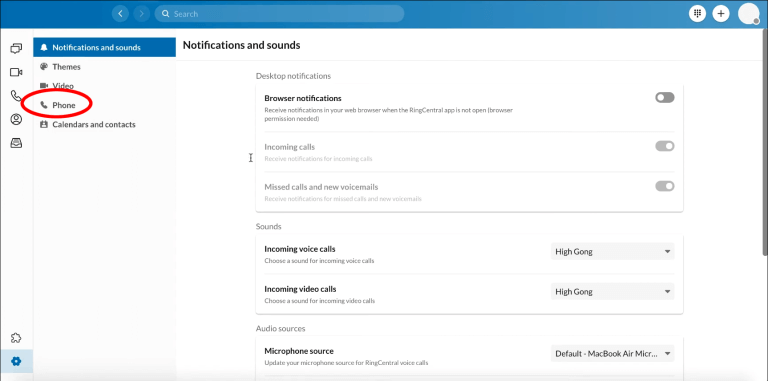Click the Desktop notifications section heading
Image resolution: width=768 pixels, height=381 pixels.
click(x=293, y=76)
